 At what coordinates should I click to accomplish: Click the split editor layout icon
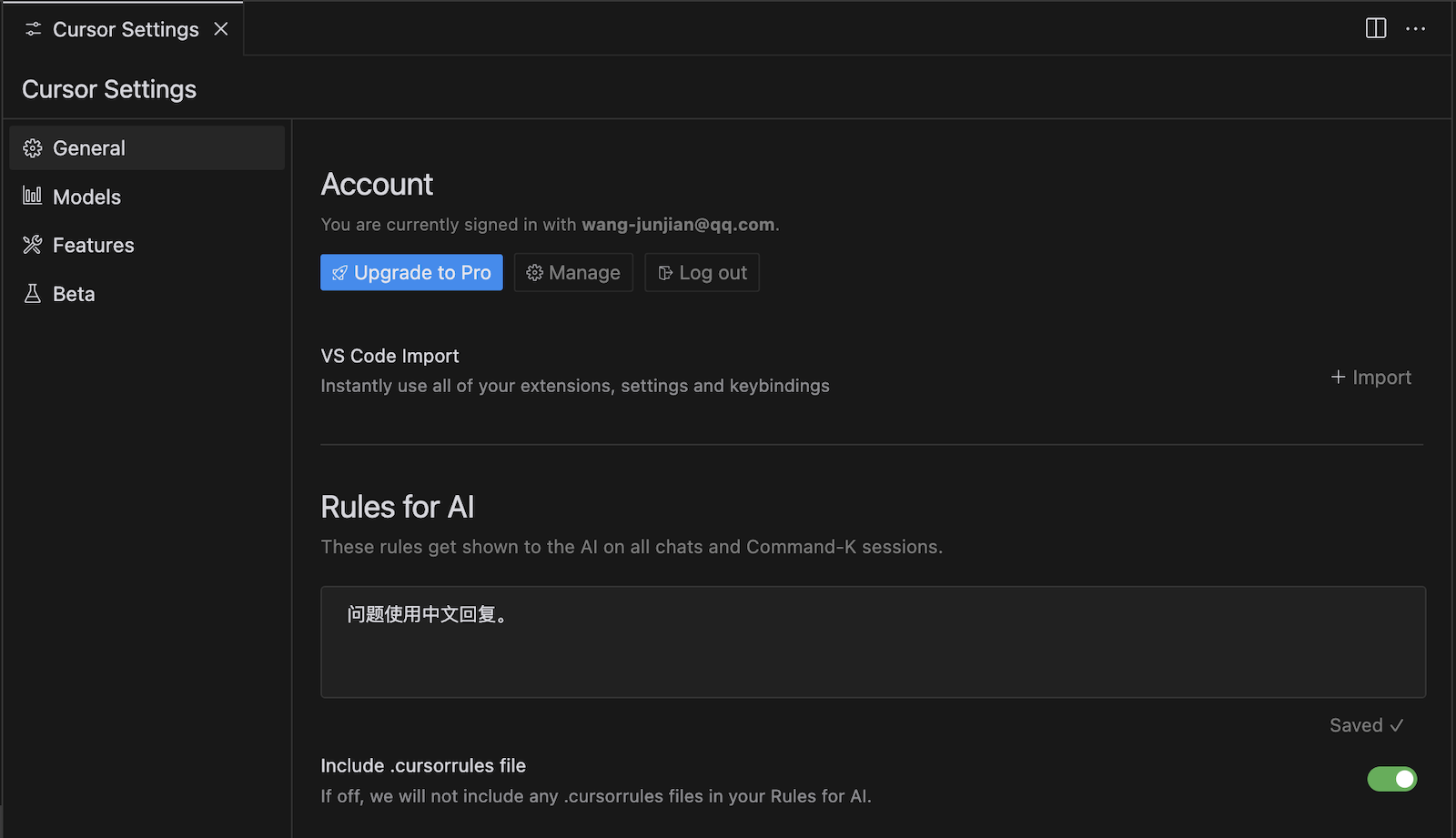tap(1376, 28)
